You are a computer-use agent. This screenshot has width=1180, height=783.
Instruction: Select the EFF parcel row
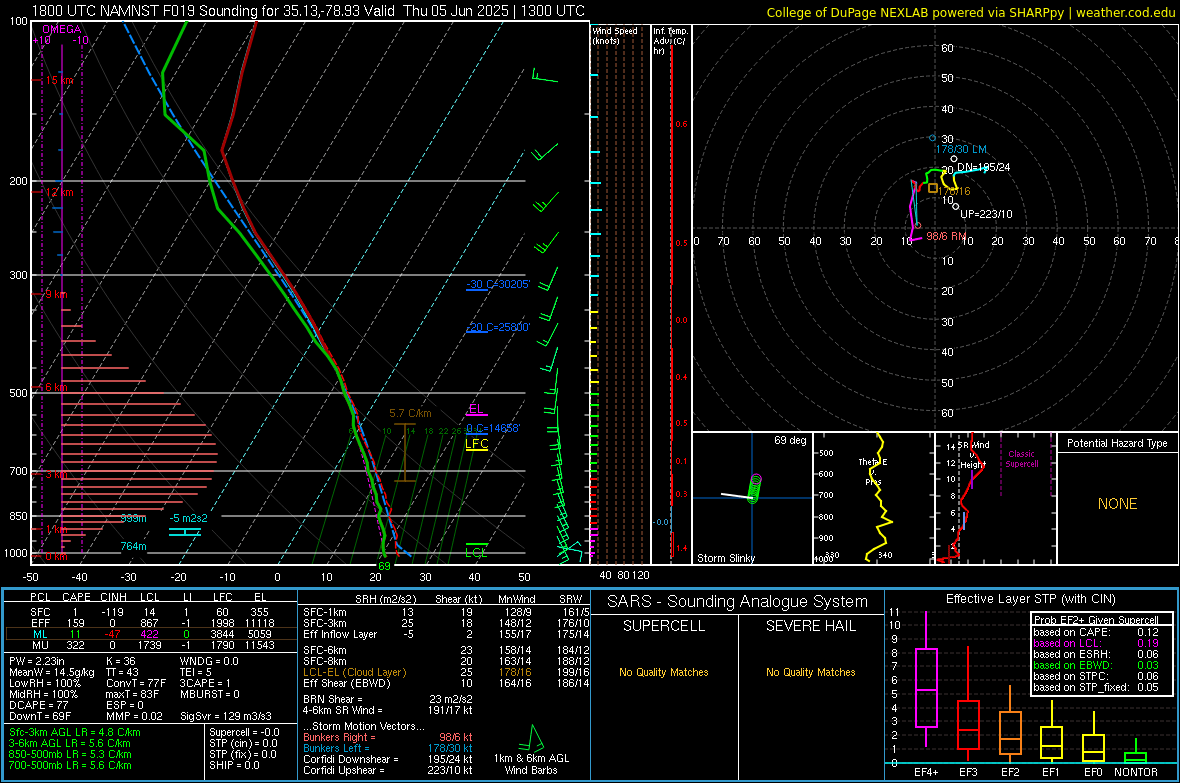tap(151, 623)
